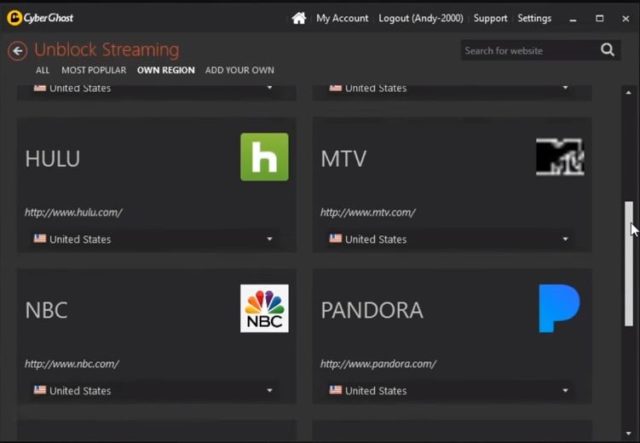Click the US flag in NBC's country selector
The height and width of the screenshot is (443, 640).
pos(40,390)
